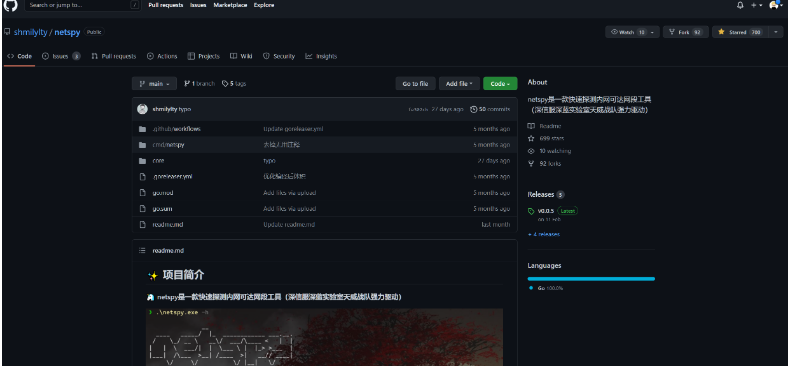Click the folder icon for cmd/netspy
Viewport: 789px width, 366px height.
[142, 145]
